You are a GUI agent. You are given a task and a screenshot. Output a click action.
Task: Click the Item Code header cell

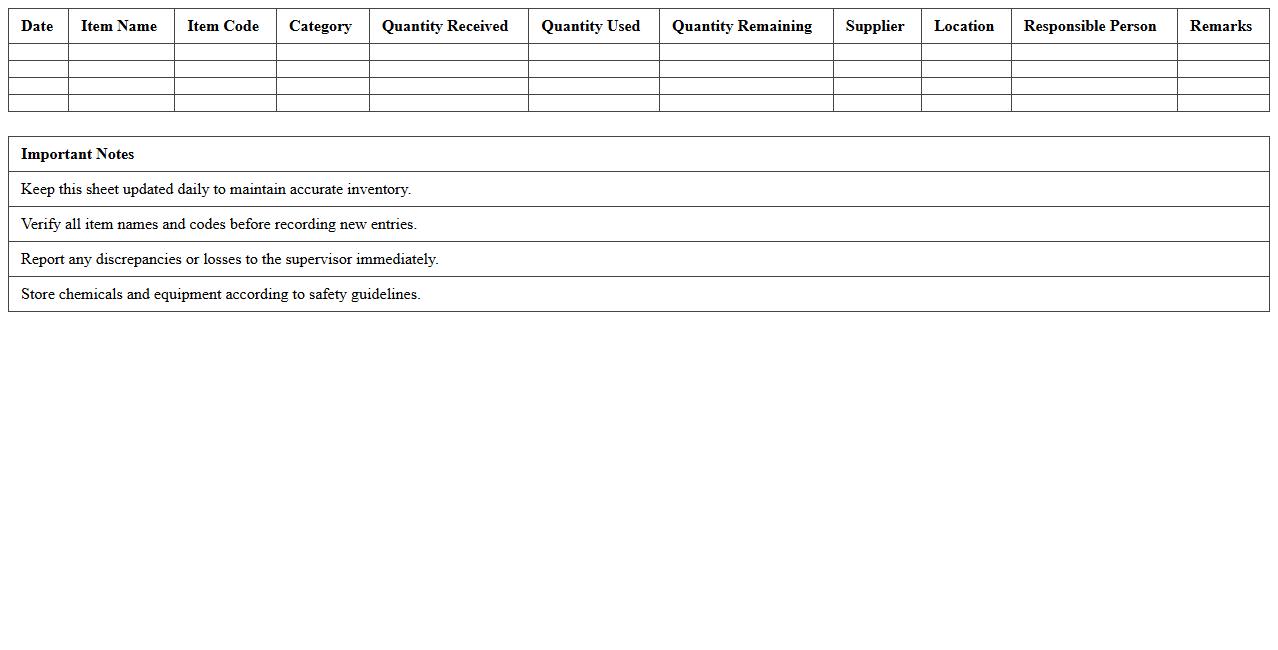(x=223, y=26)
